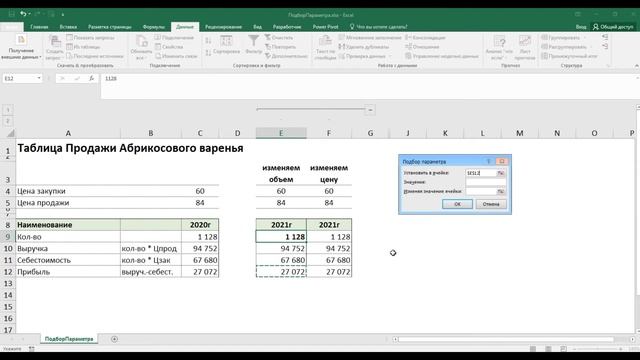Click the Undo arrow in quick access toolbar
Image resolution: width=640 pixels, height=360 pixels.
point(23,14)
